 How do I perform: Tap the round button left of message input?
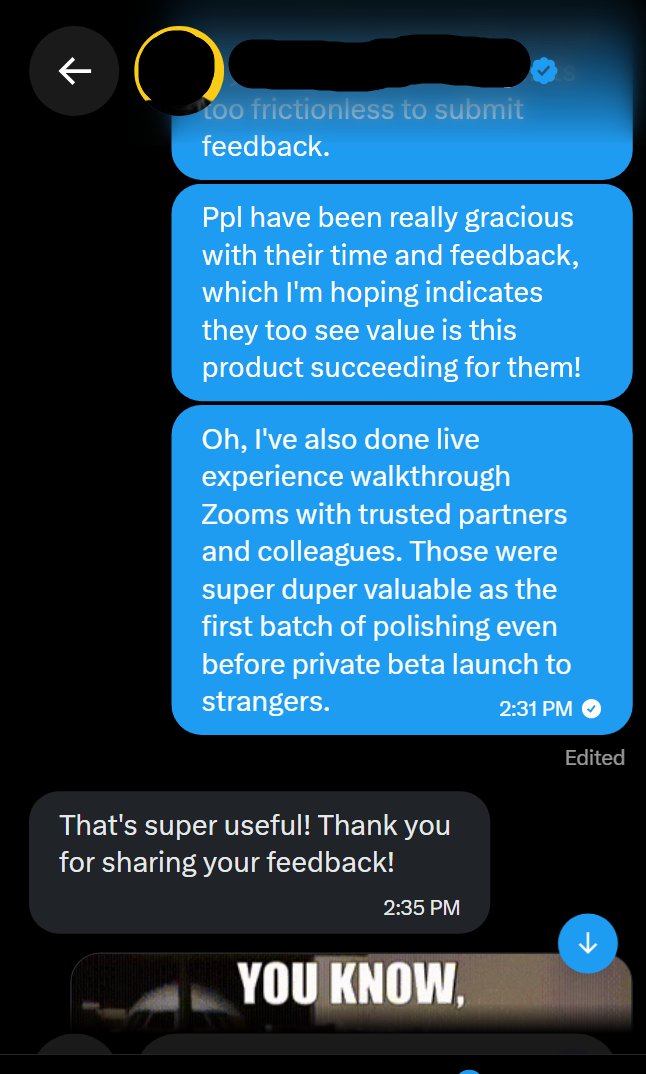[x=75, y=1055]
